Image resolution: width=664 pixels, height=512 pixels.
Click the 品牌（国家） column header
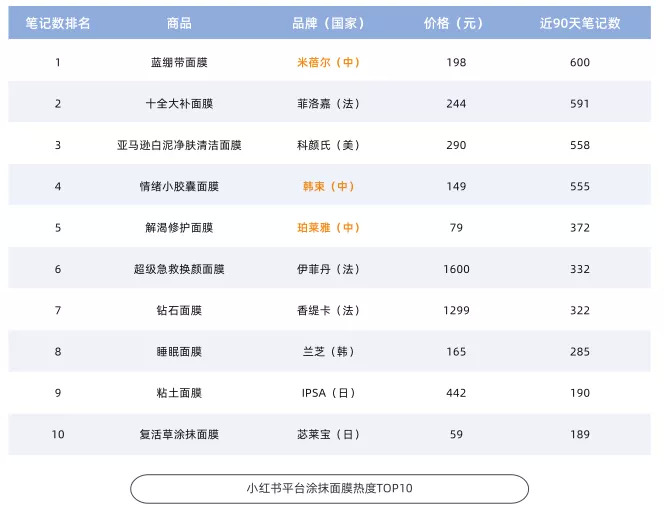tap(328, 23)
